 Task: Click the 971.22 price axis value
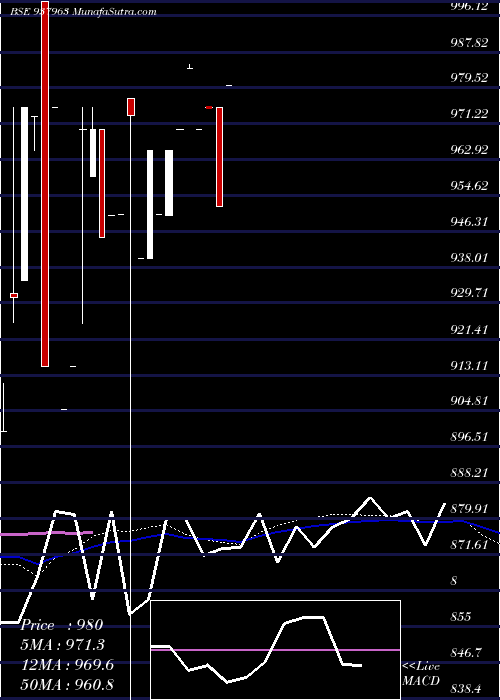coord(469,114)
